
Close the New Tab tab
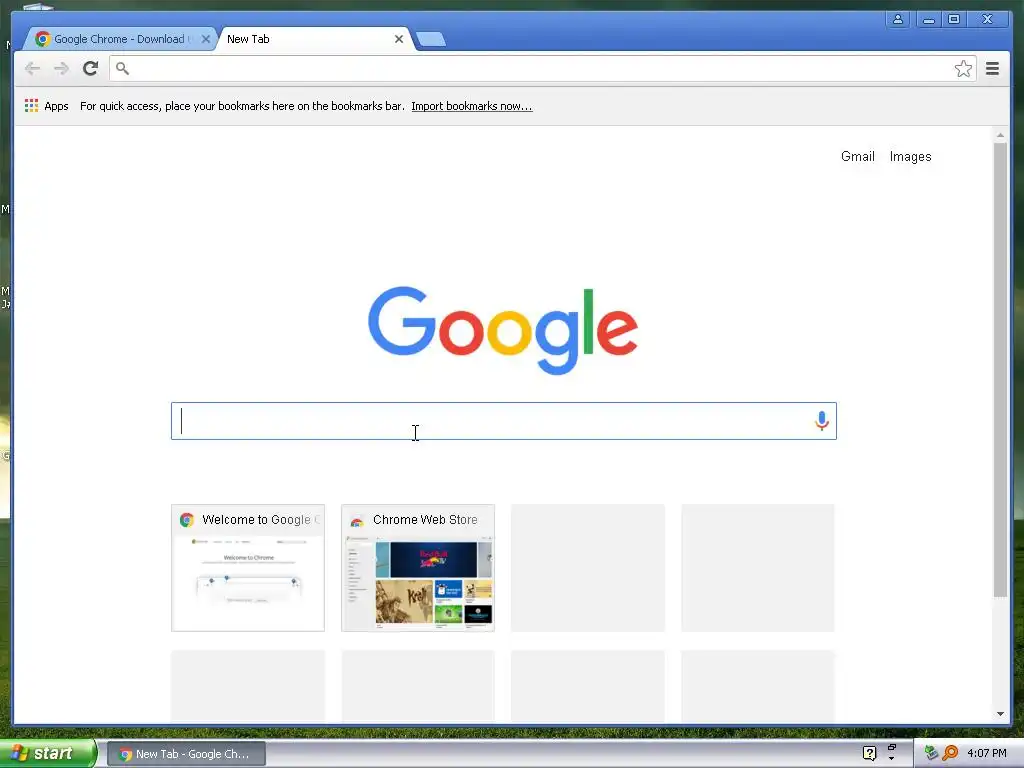(398, 39)
